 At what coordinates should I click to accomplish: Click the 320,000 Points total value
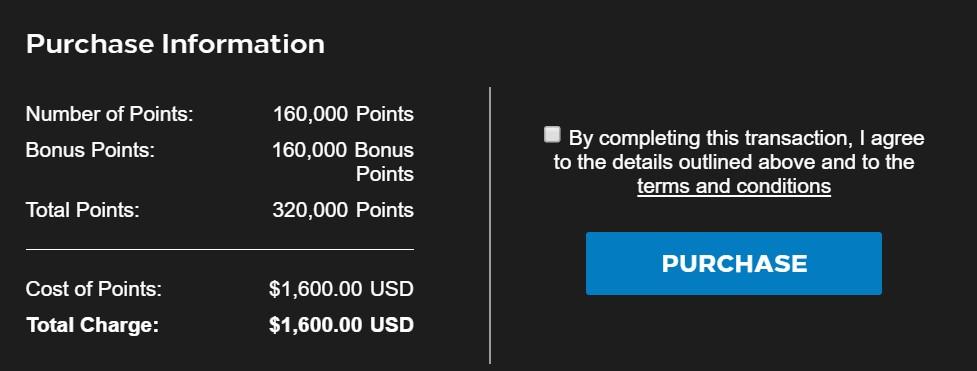pyautogui.click(x=343, y=210)
